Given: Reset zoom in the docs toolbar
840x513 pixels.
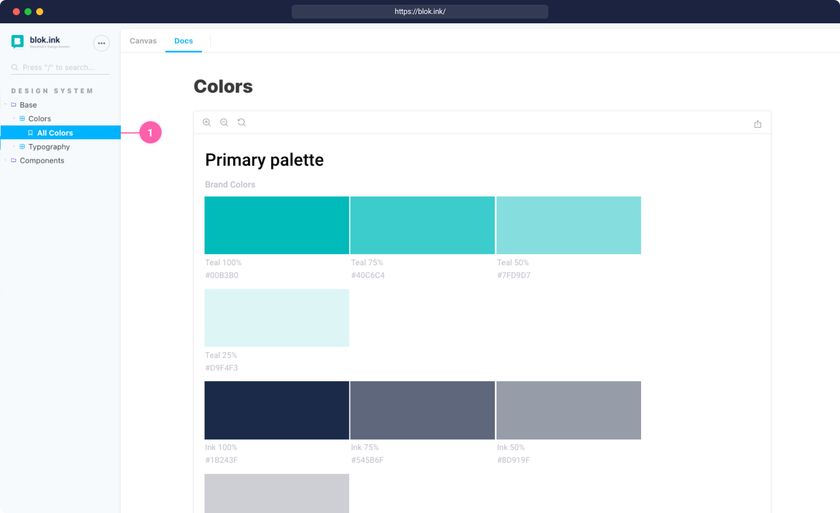Looking at the screenshot, I should 241,123.
